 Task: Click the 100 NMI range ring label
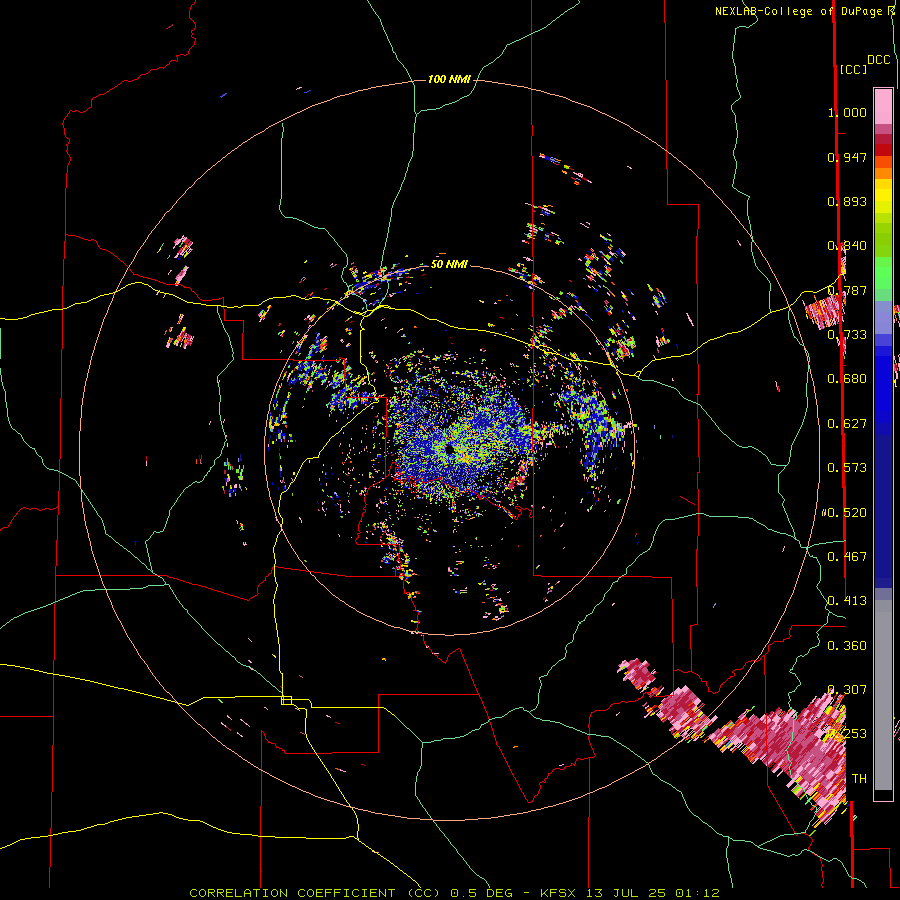coord(449,79)
